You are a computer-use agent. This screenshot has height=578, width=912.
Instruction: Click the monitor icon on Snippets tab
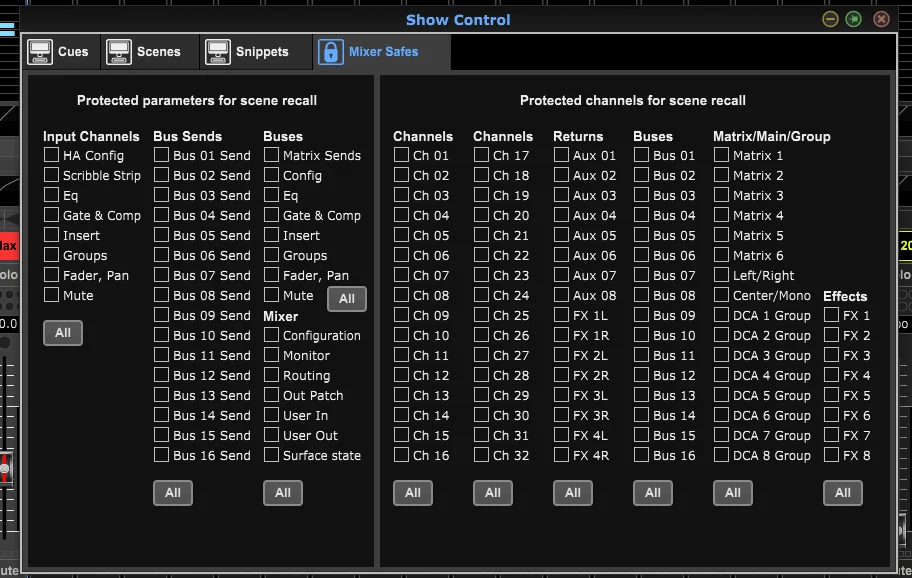[218, 52]
